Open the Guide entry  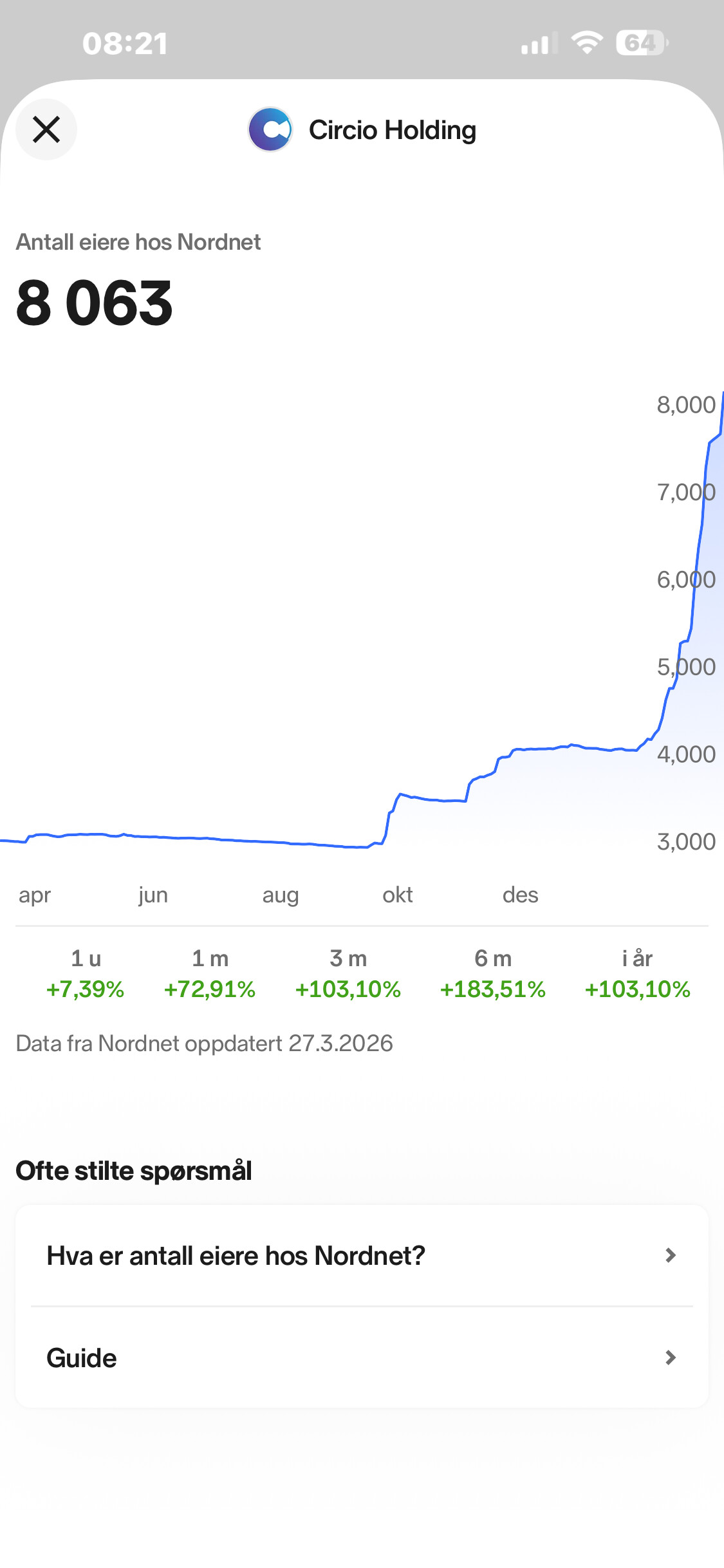pos(82,1358)
